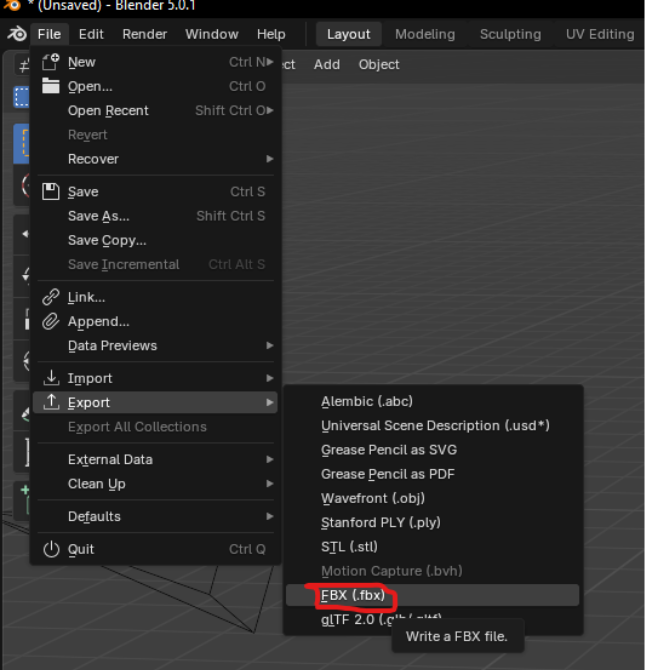The height and width of the screenshot is (670, 645).
Task: Export as Stanford PLY (.ply)
Action: pyautogui.click(x=433, y=522)
